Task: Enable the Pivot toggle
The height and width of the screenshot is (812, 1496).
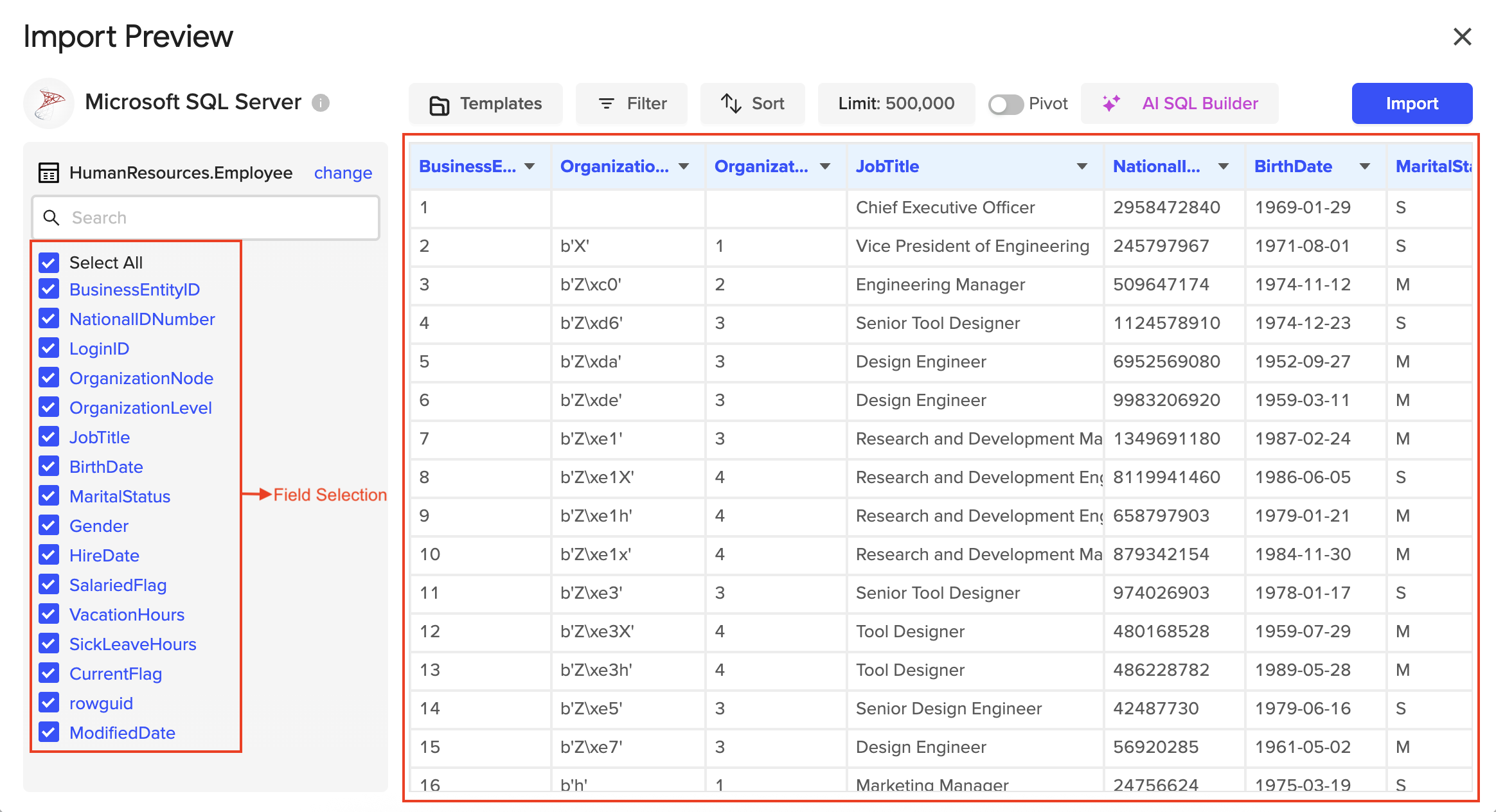Action: tap(1006, 103)
